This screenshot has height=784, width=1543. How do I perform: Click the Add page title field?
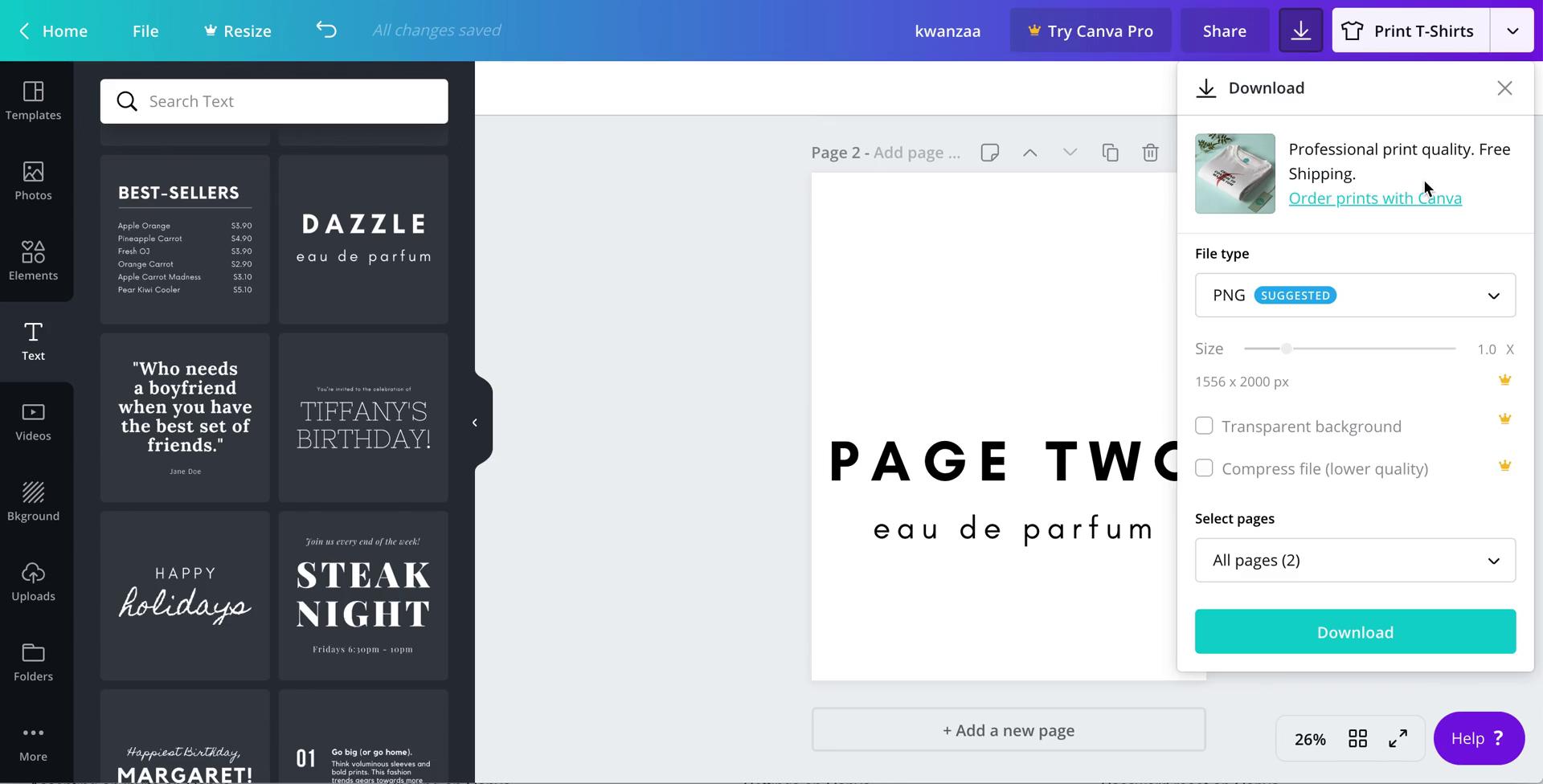click(917, 153)
